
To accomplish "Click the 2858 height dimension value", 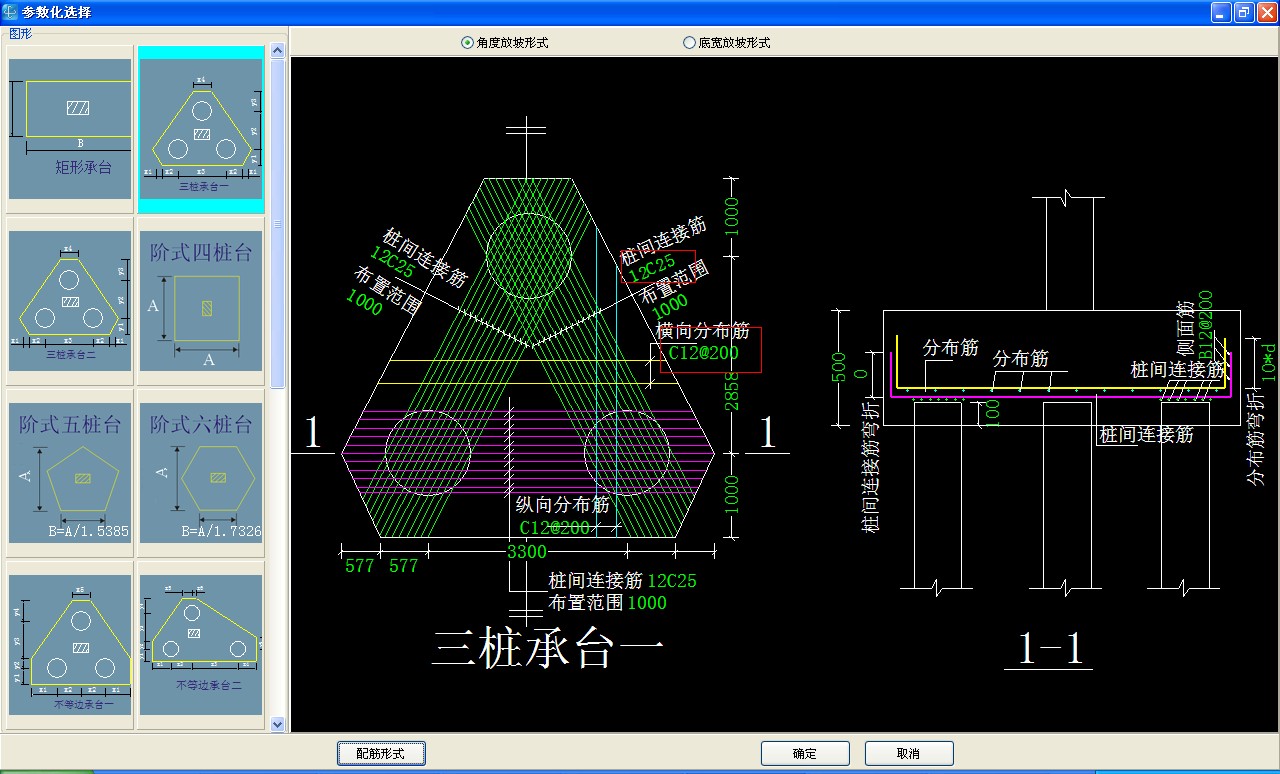I will click(733, 393).
